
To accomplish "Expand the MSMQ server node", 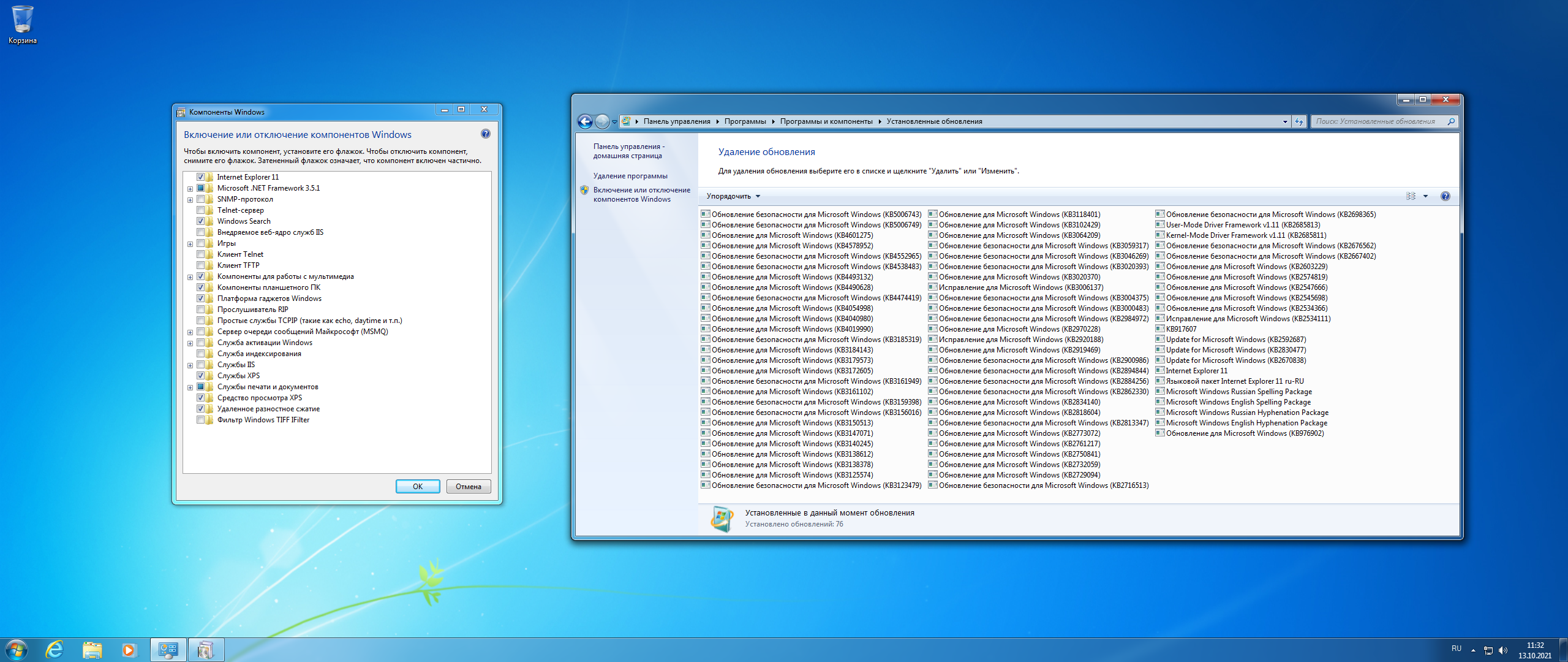I will tap(190, 332).
